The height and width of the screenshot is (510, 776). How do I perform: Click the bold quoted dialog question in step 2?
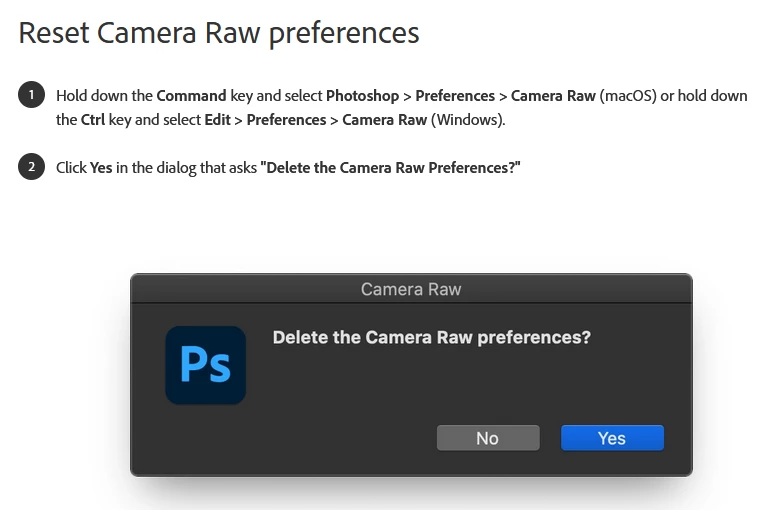[391, 168]
